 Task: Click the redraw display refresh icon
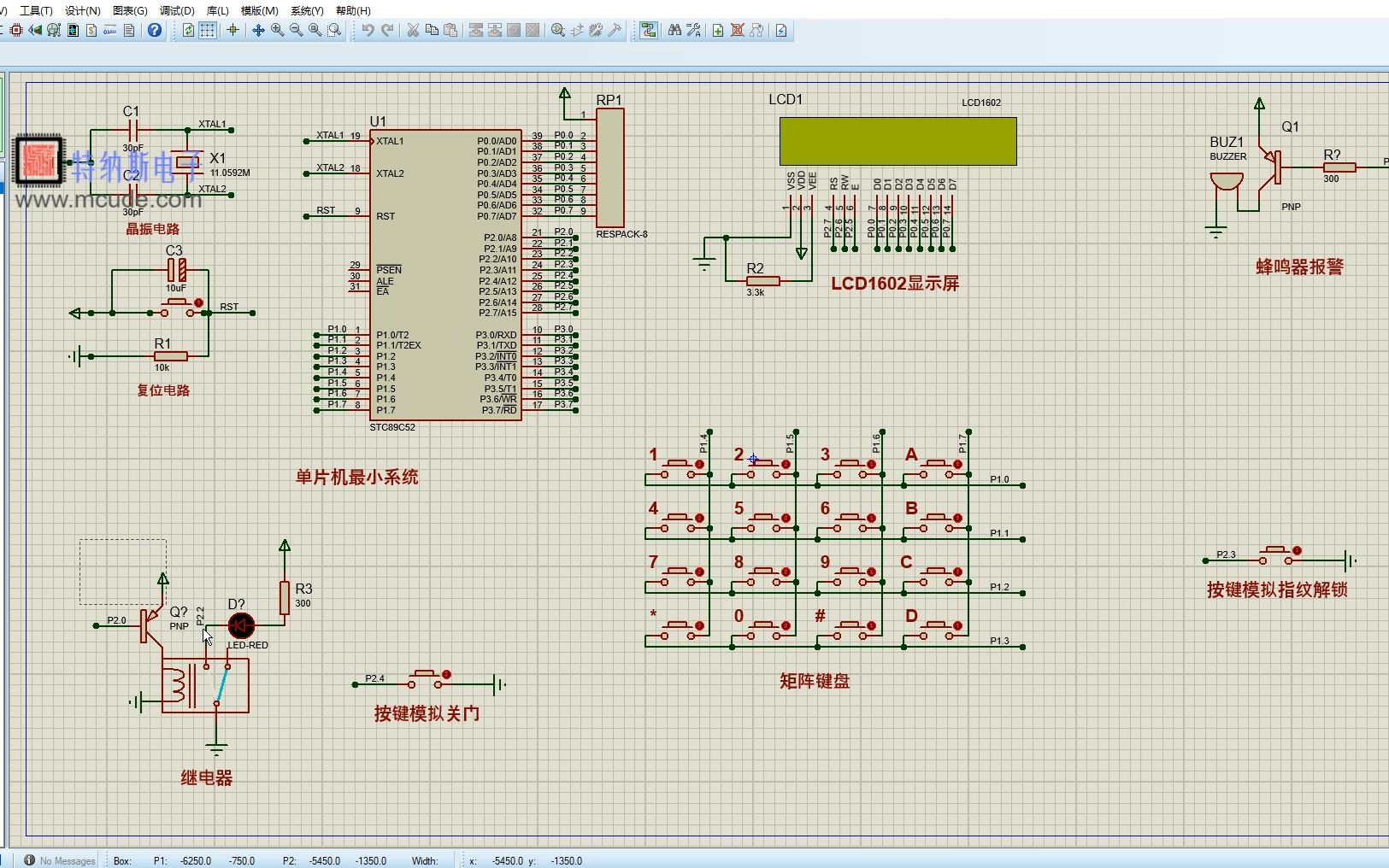(189, 30)
